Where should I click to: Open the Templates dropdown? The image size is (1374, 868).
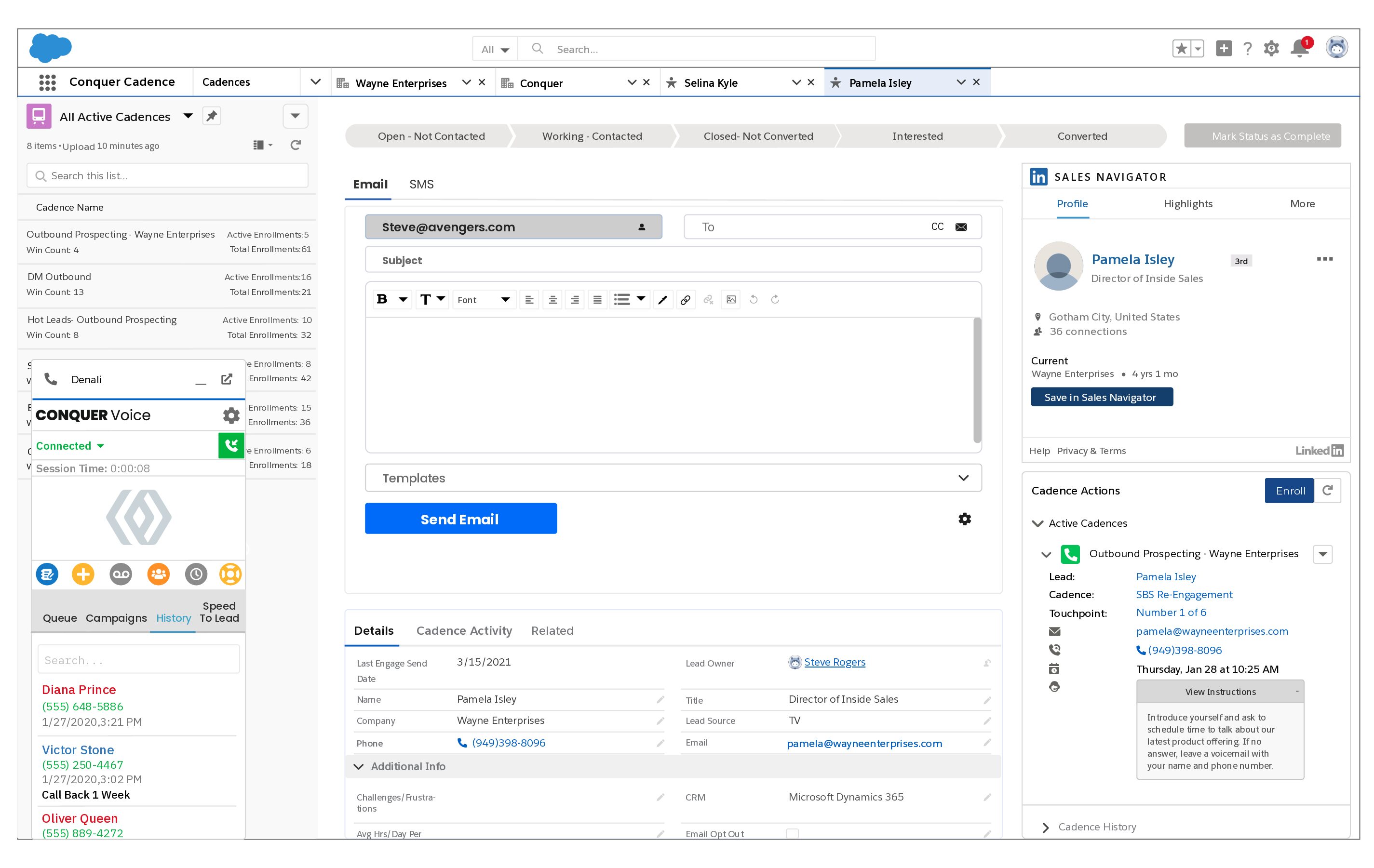pyautogui.click(x=674, y=478)
